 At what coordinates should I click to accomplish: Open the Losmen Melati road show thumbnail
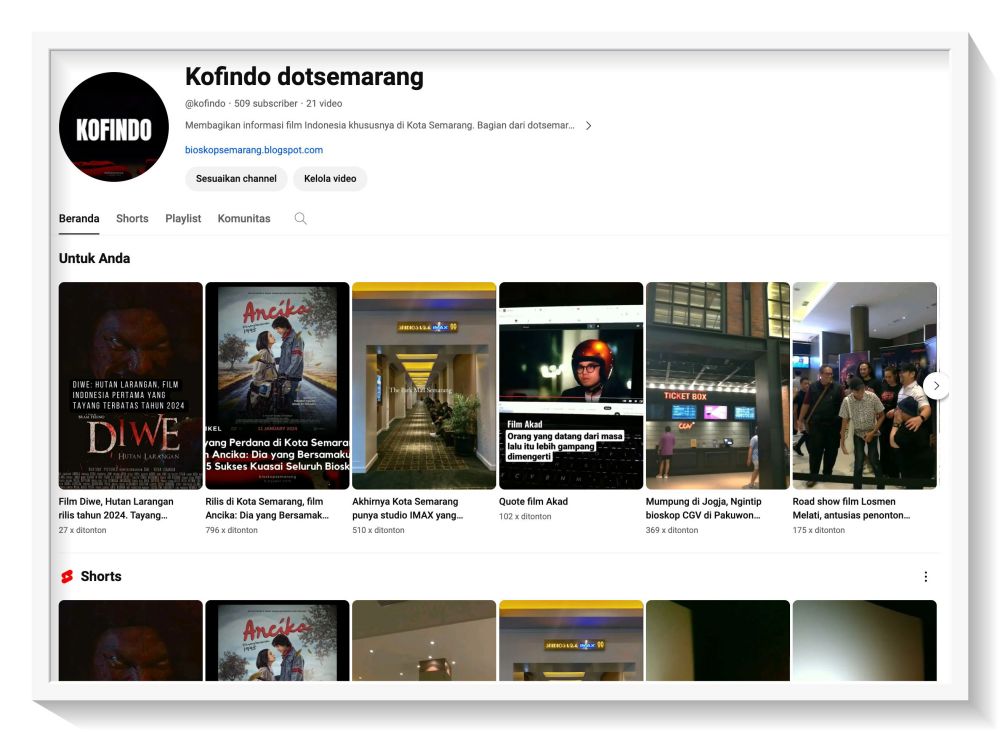pyautogui.click(x=865, y=386)
